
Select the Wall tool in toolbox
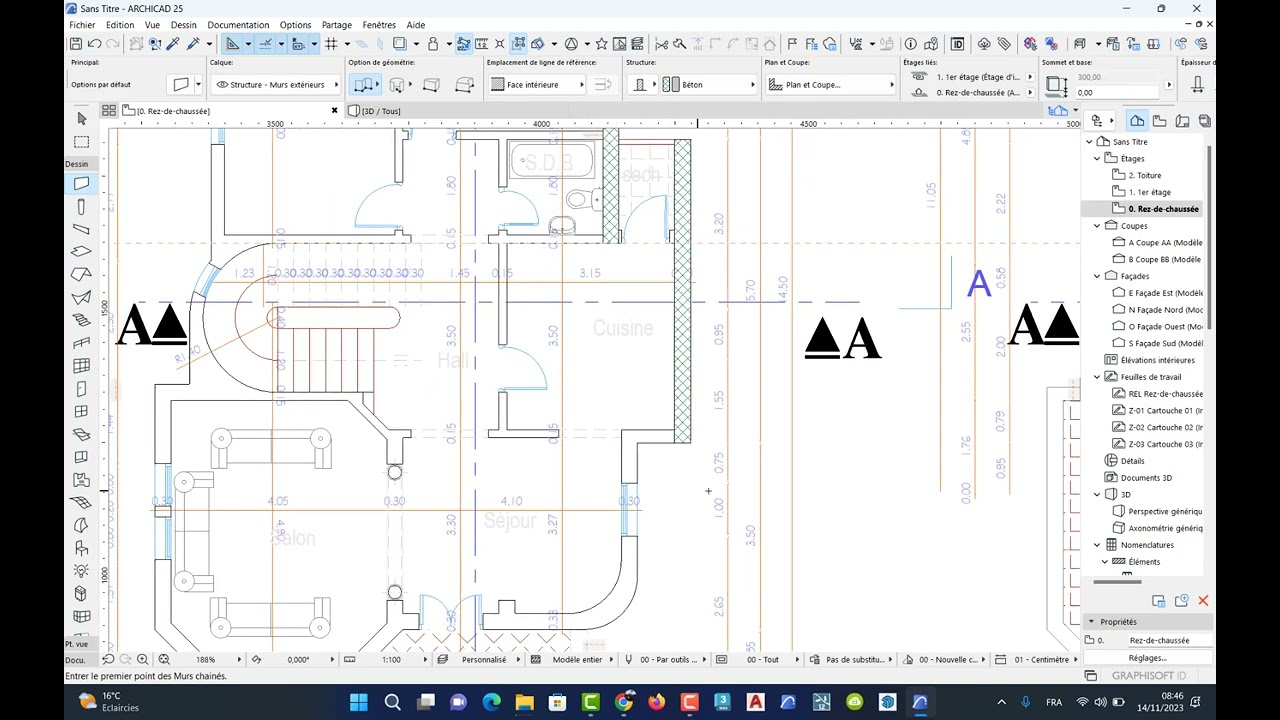click(x=82, y=184)
